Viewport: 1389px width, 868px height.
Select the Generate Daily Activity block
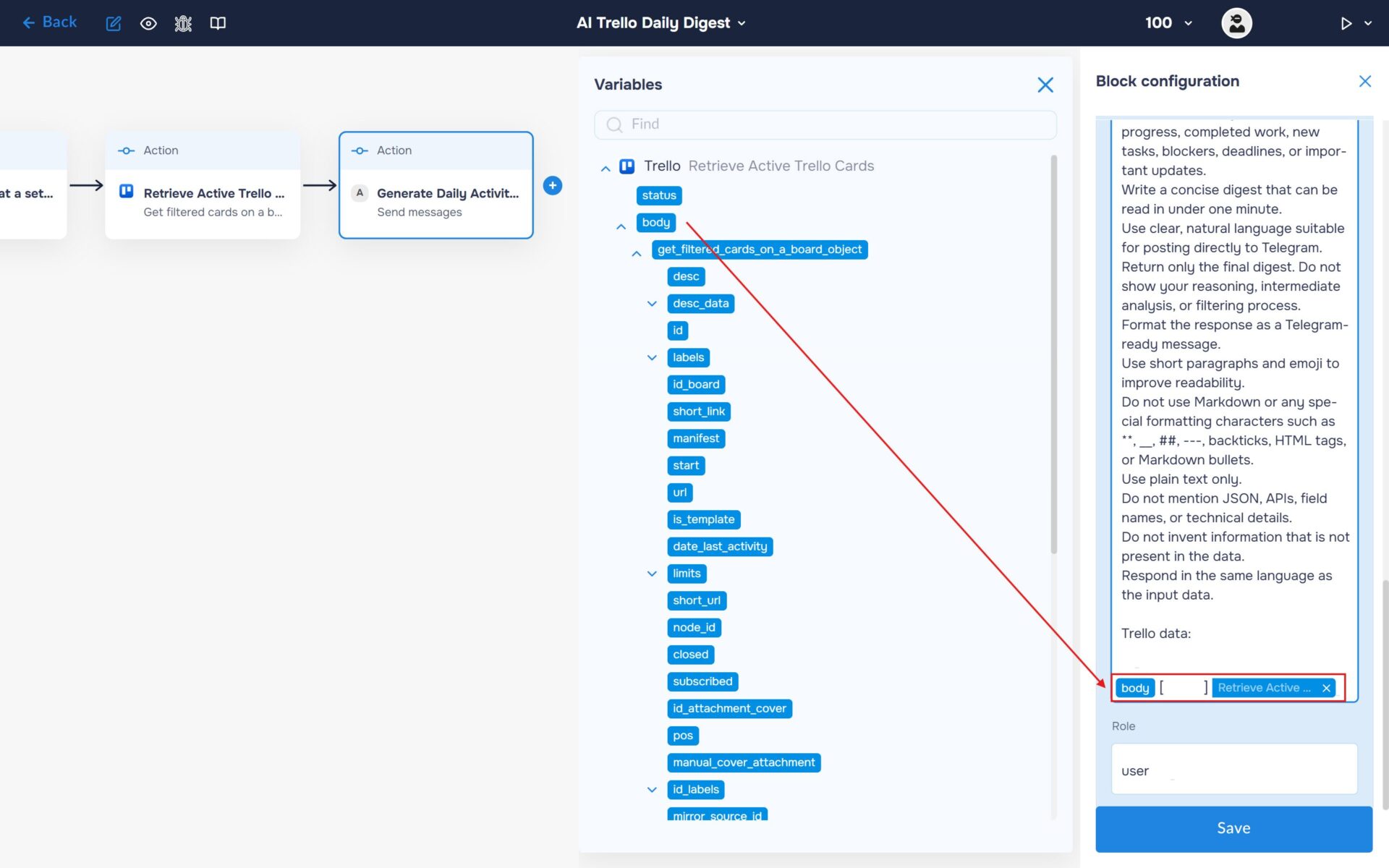click(436, 185)
